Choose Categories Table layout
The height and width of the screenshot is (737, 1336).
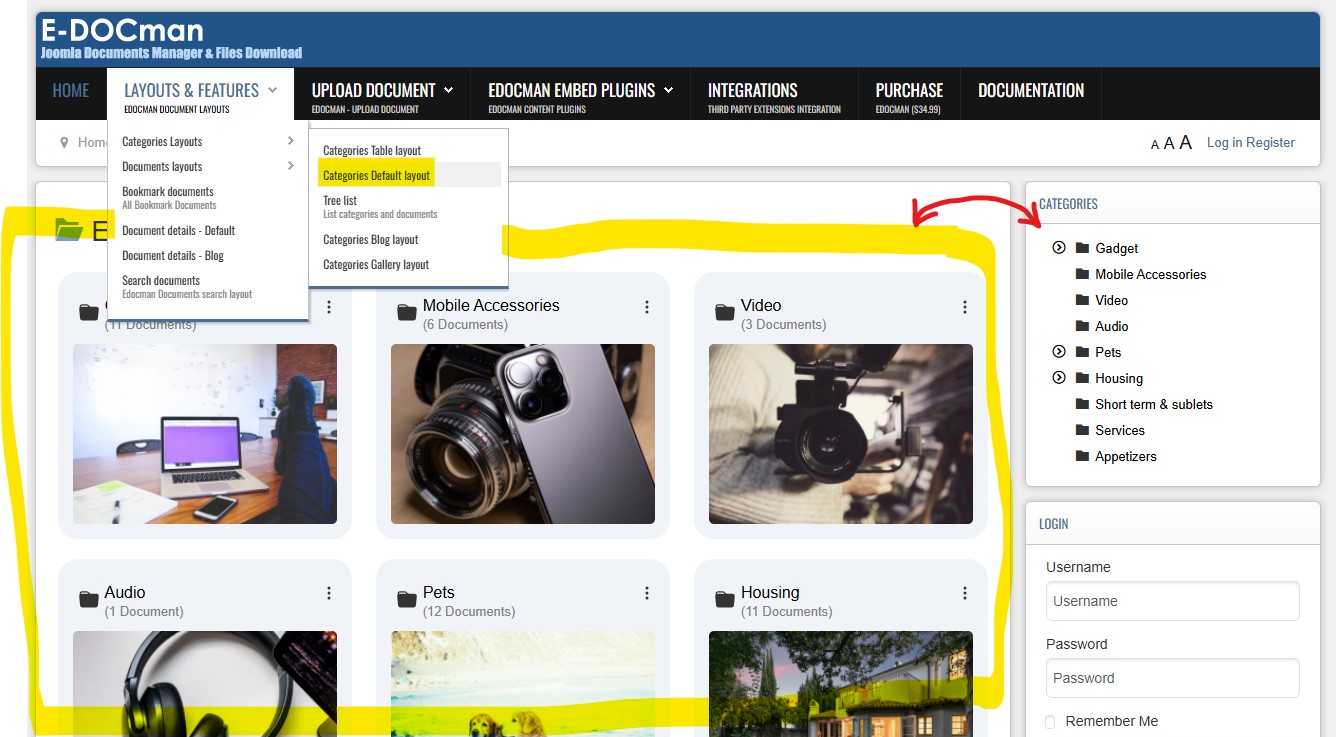click(x=372, y=150)
